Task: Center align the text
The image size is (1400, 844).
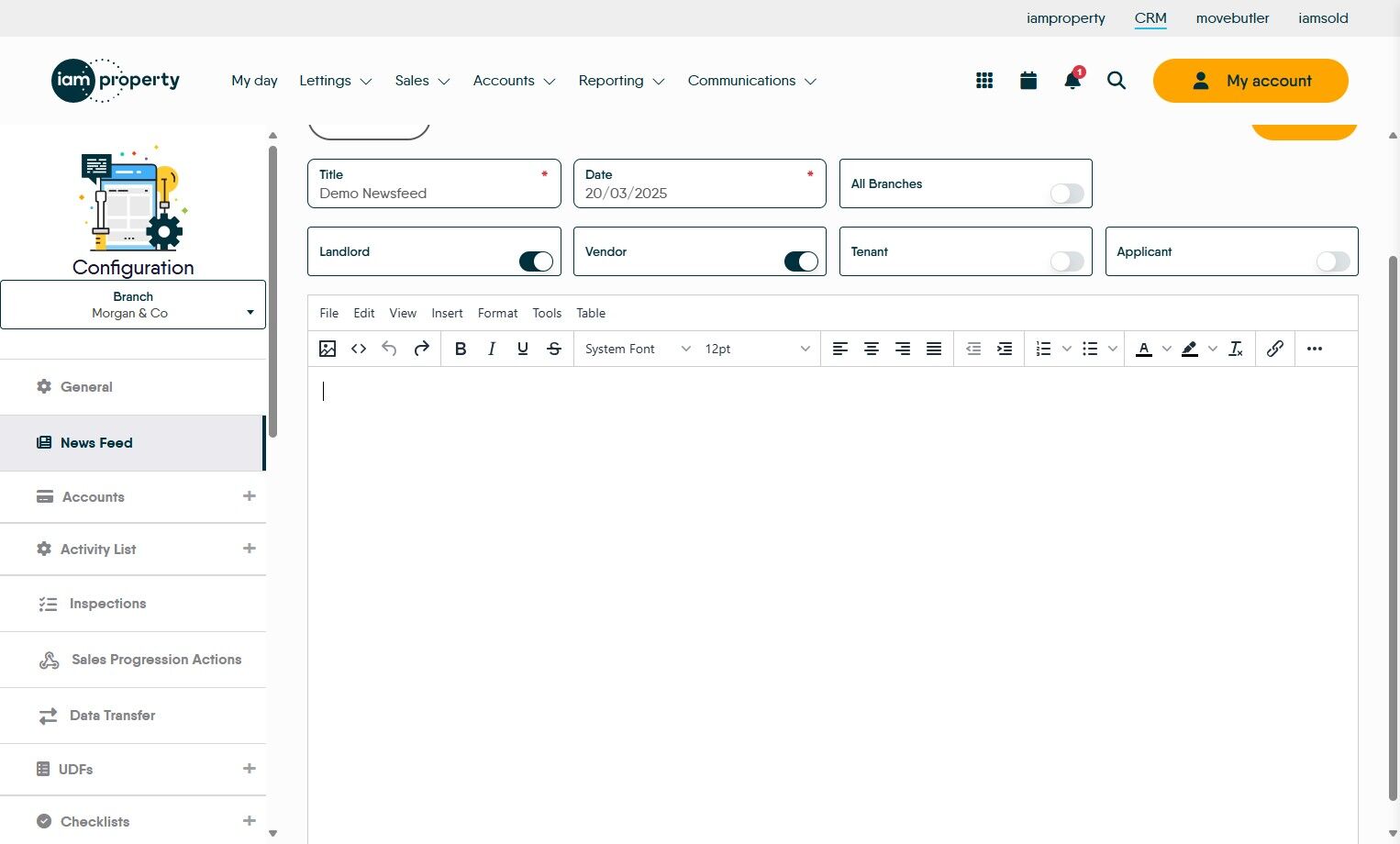Action: point(872,349)
